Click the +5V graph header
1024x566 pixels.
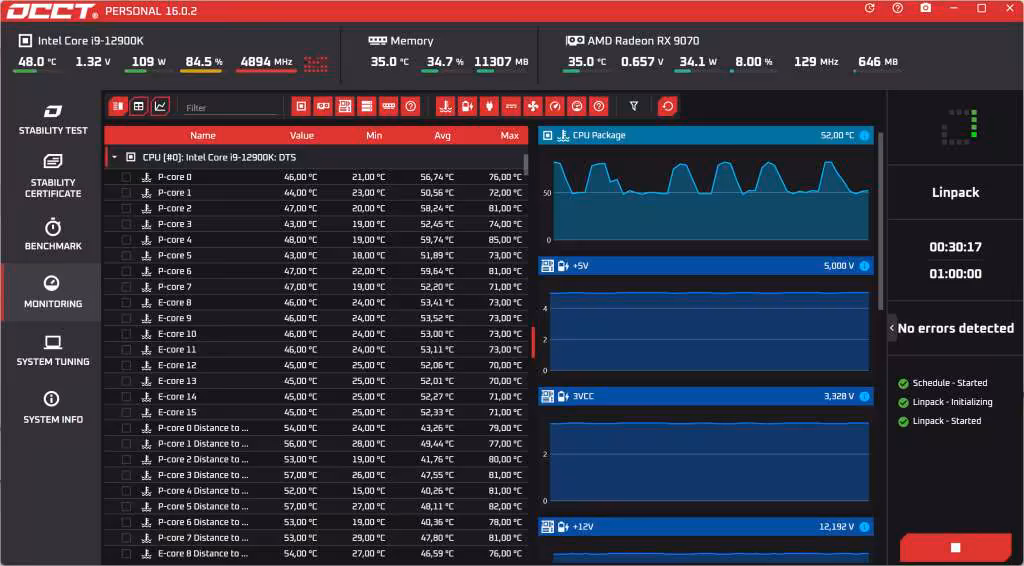coord(705,266)
